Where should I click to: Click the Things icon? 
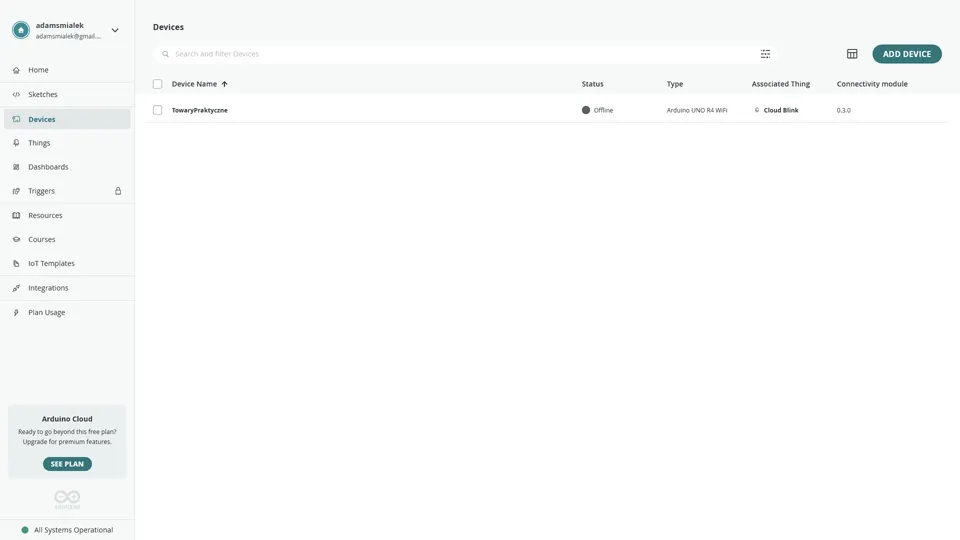[x=17, y=143]
